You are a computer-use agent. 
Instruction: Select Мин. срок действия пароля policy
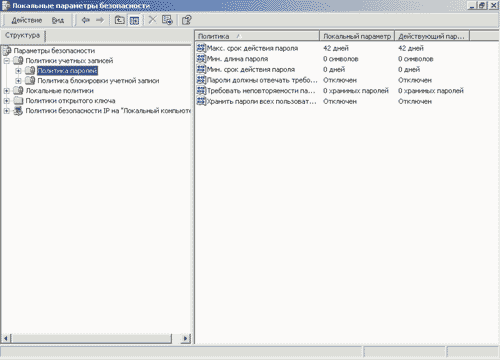pyautogui.click(x=251, y=70)
